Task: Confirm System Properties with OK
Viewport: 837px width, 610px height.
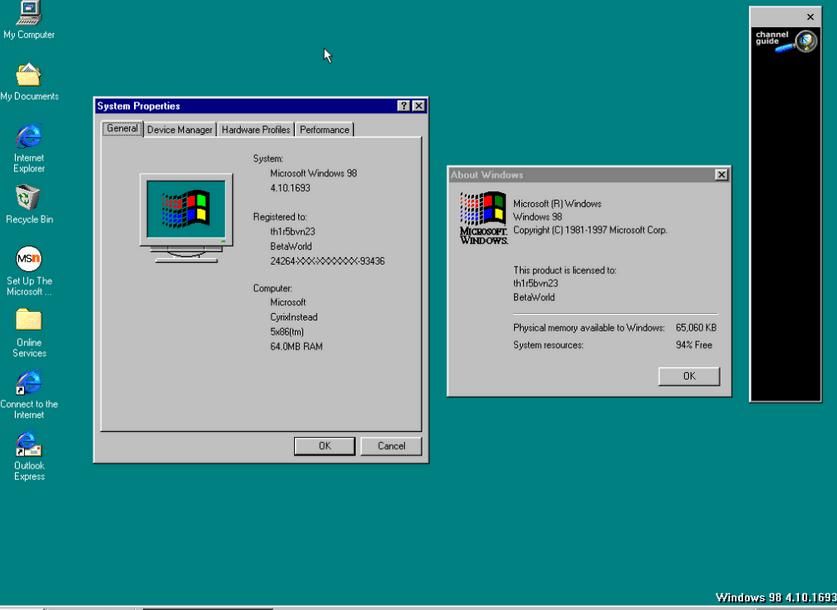Action: (323, 446)
